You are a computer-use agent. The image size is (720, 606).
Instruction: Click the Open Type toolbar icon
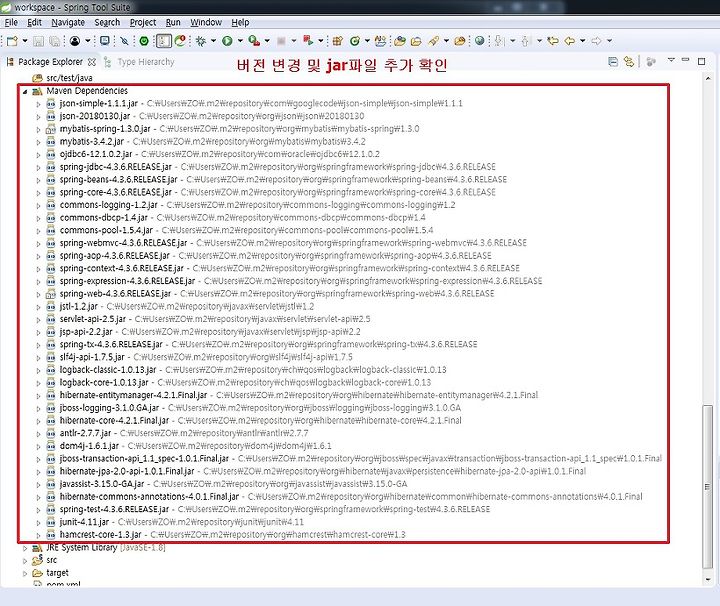click(x=400, y=41)
